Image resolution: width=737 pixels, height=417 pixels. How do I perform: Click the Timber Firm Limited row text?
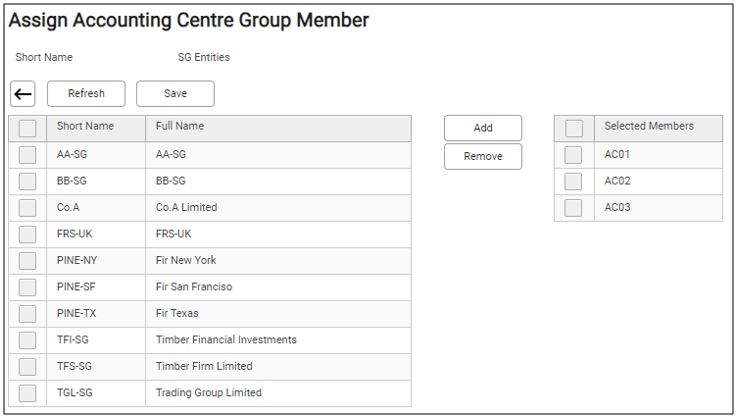point(204,367)
